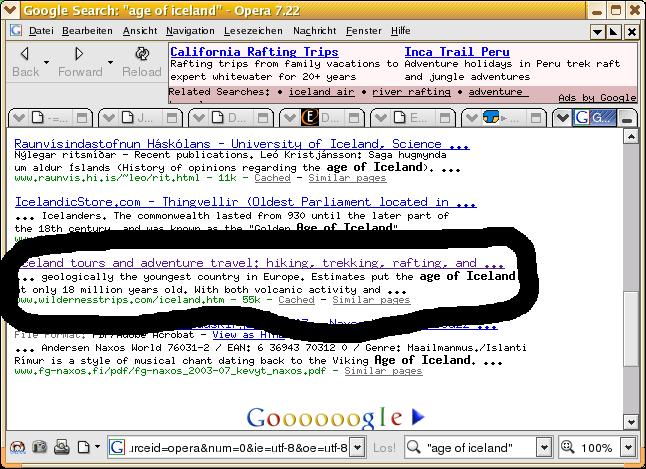Screen dimensions: 646x469
Task: Click the magnifier icon in the search field
Action: tap(414, 447)
